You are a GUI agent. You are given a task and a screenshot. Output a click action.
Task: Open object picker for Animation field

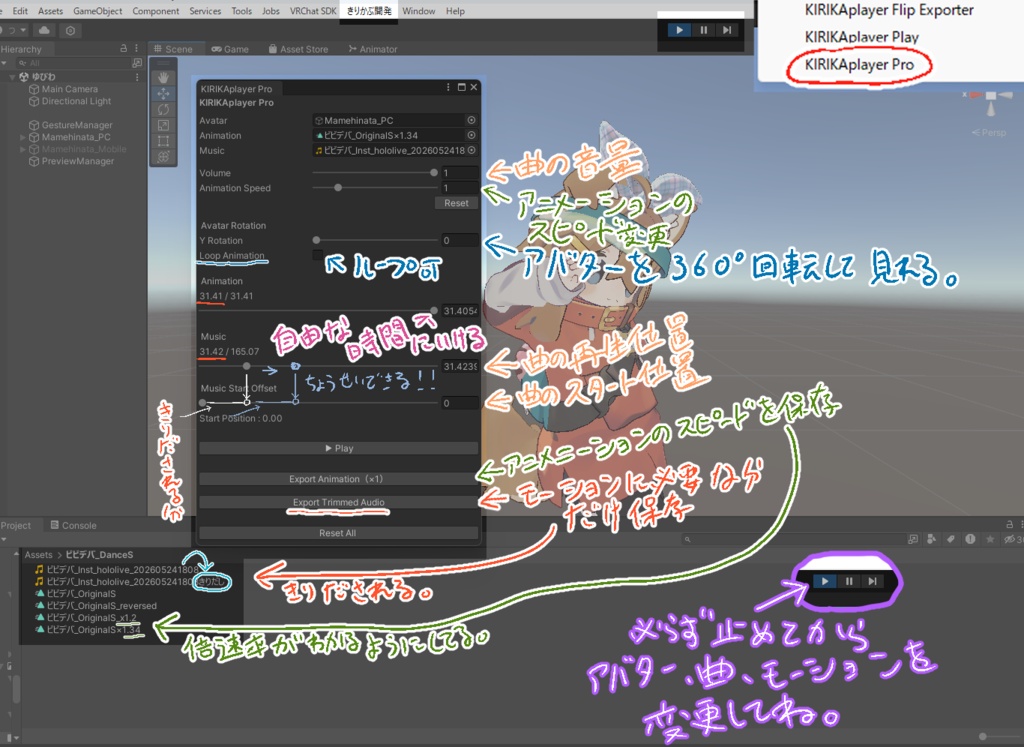[472, 135]
